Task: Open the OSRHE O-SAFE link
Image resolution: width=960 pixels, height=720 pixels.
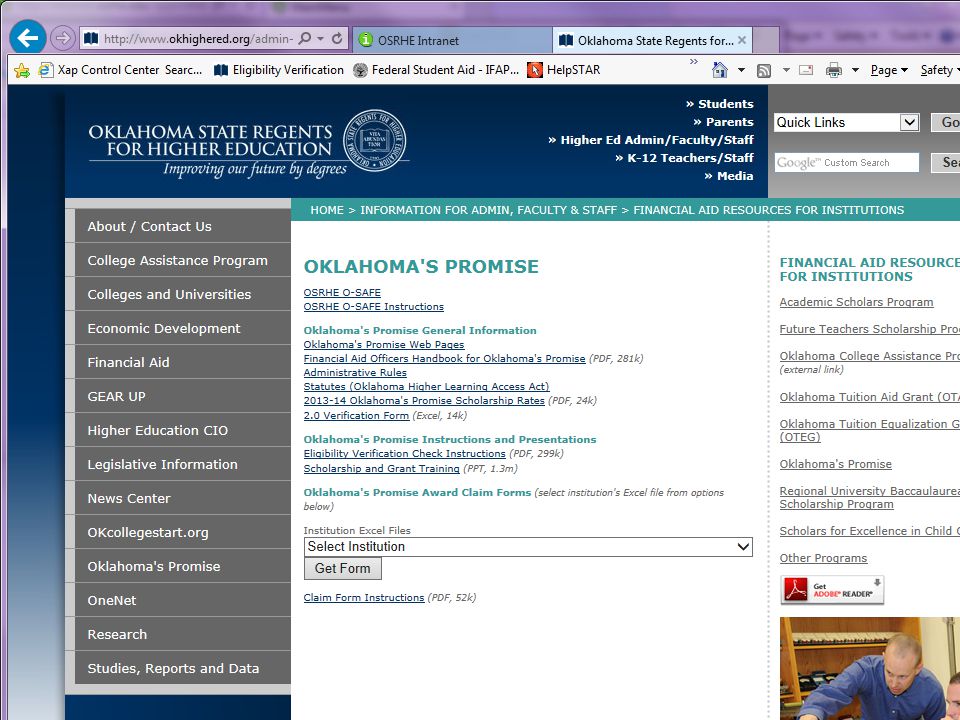Action: click(342, 293)
